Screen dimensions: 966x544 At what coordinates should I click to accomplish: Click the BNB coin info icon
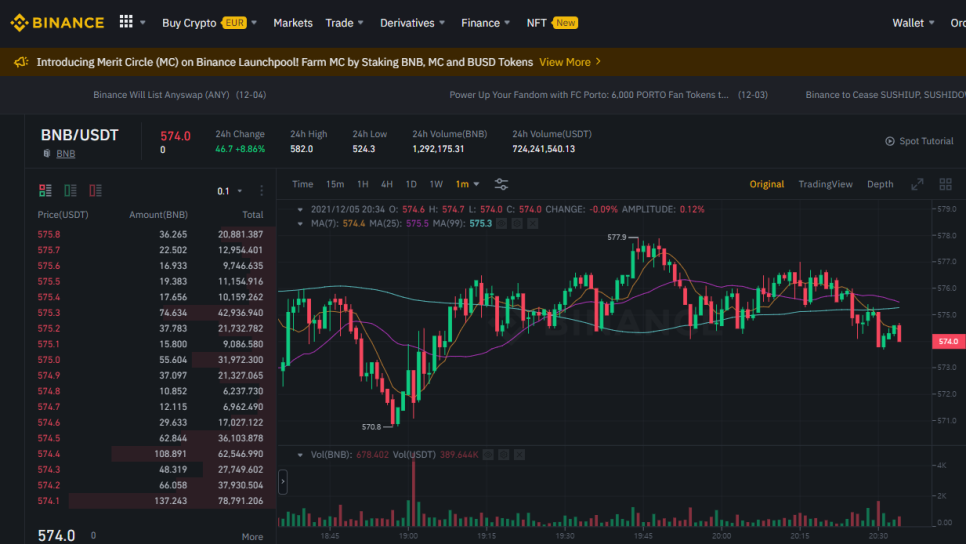[x=47, y=153]
